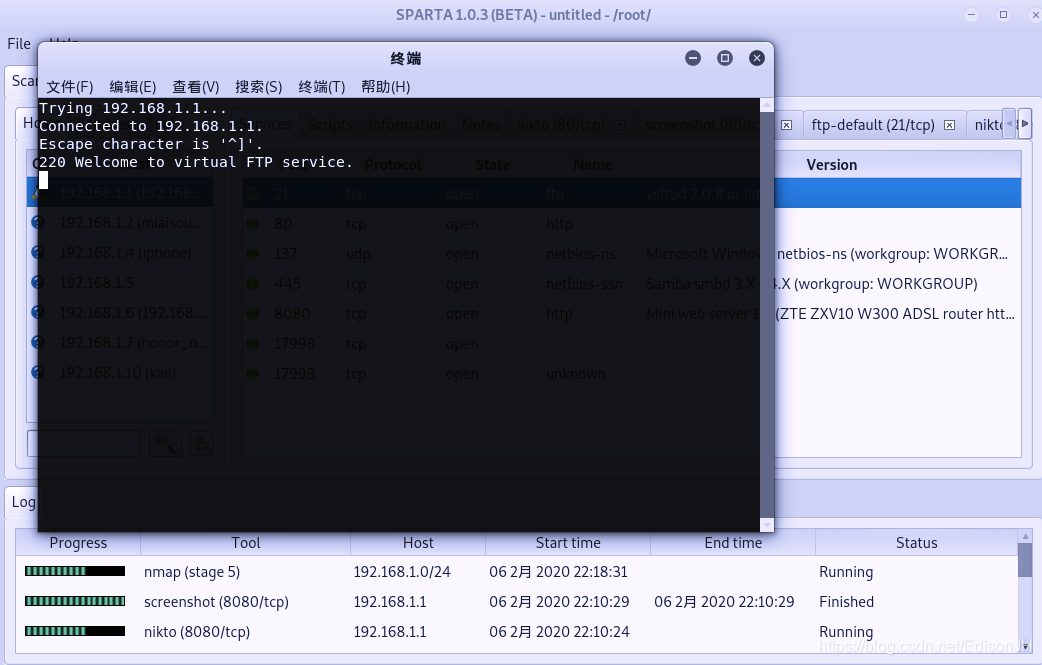Image resolution: width=1042 pixels, height=665 pixels.
Task: Maximize the SPARTA window
Action: coord(1003,15)
